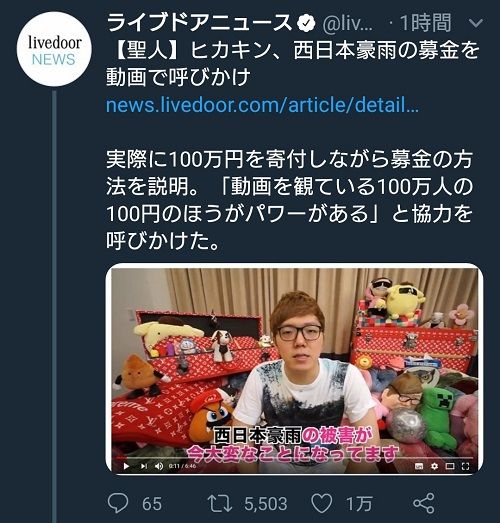Image resolution: width=500 pixels, height=523 pixels.
Task: Play the embedded video
Action: 126,466
